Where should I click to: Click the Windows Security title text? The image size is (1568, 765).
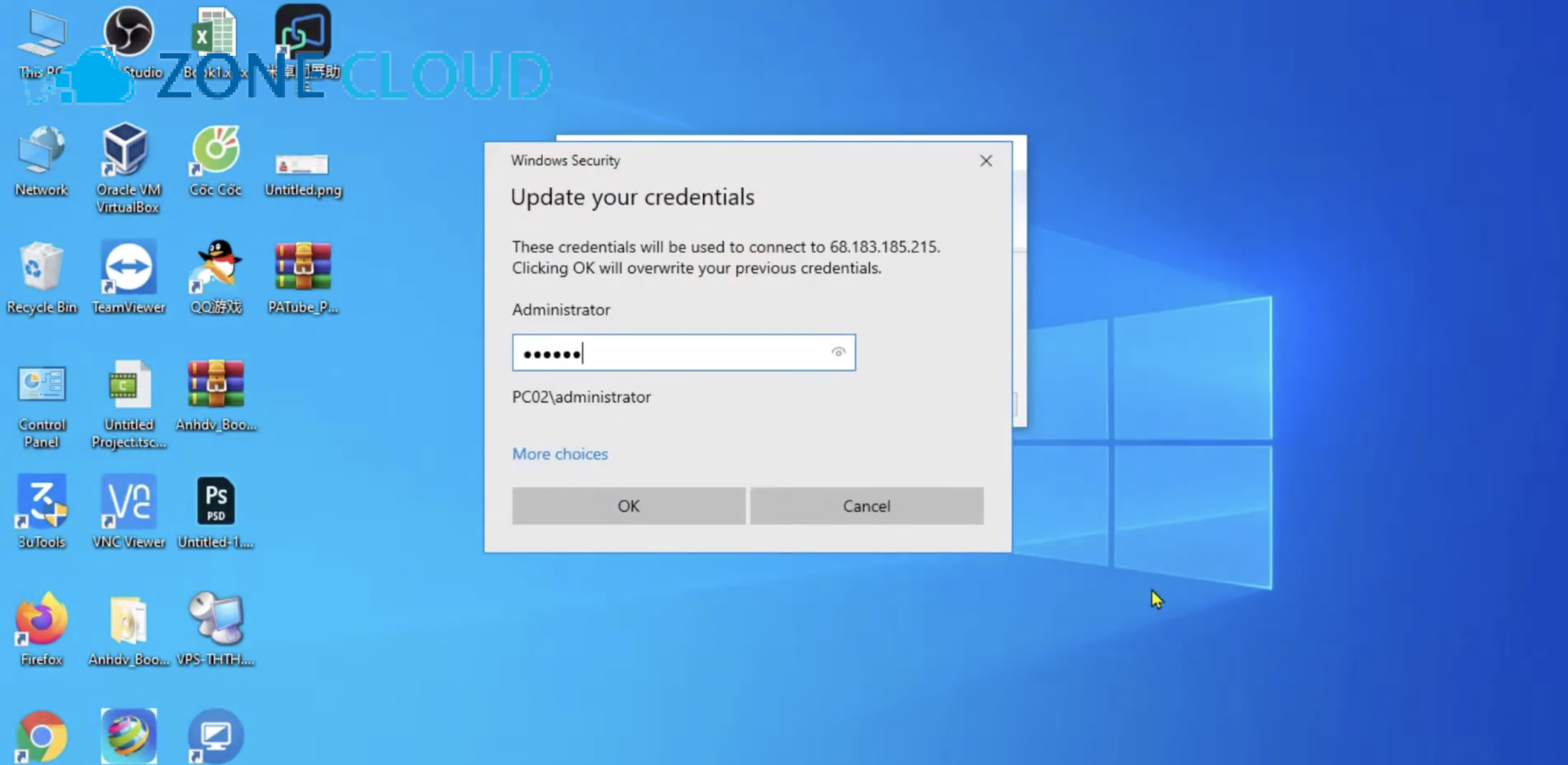(x=565, y=160)
